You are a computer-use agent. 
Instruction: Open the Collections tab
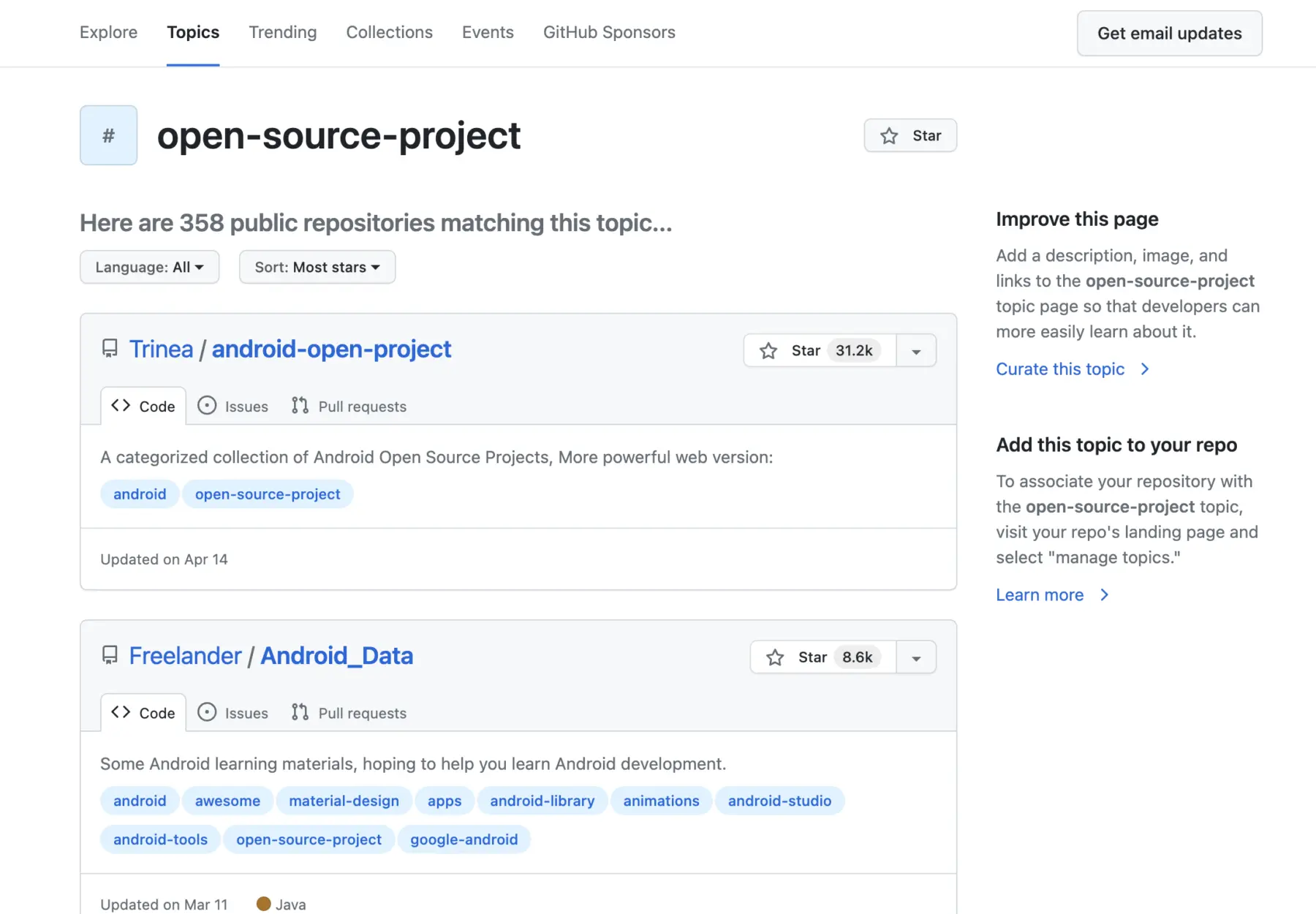click(389, 32)
